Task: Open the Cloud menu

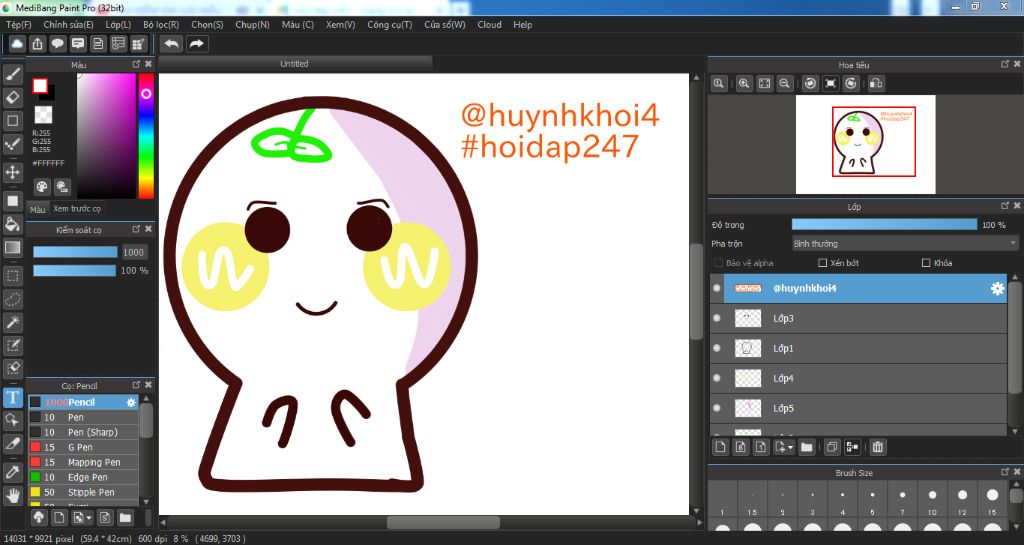Action: (489, 24)
